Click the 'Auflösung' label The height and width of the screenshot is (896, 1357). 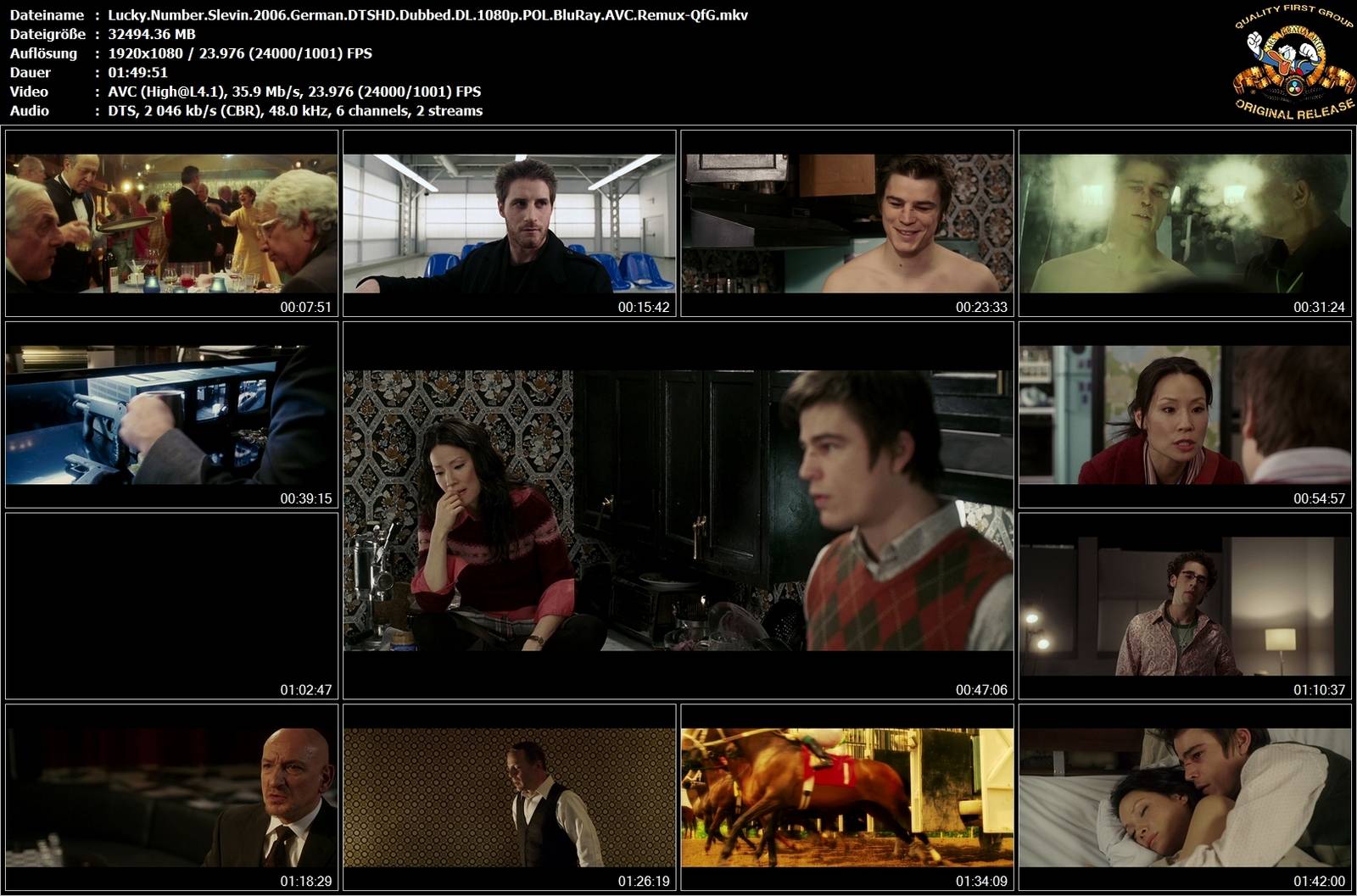coord(43,53)
